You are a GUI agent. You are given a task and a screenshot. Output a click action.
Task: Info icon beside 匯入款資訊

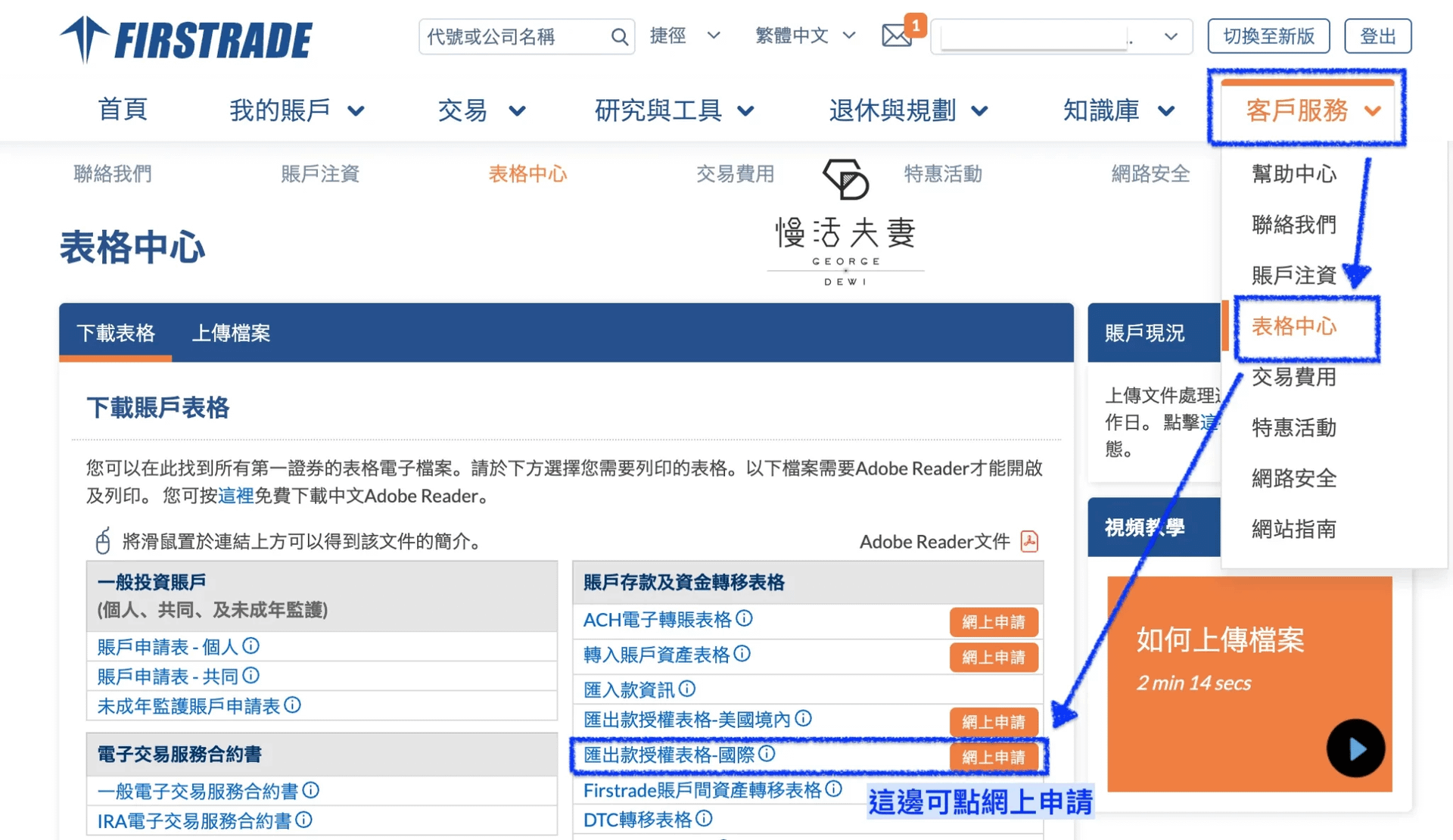pyautogui.click(x=687, y=688)
